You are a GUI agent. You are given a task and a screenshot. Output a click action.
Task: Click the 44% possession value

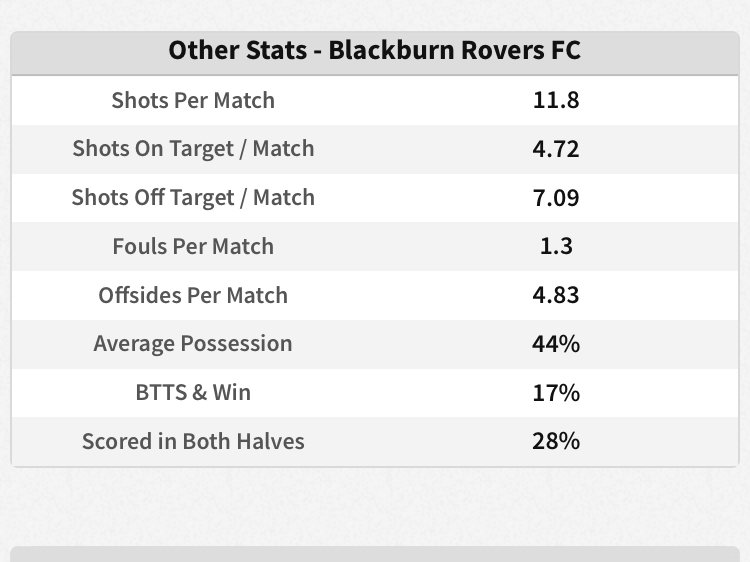[556, 344]
